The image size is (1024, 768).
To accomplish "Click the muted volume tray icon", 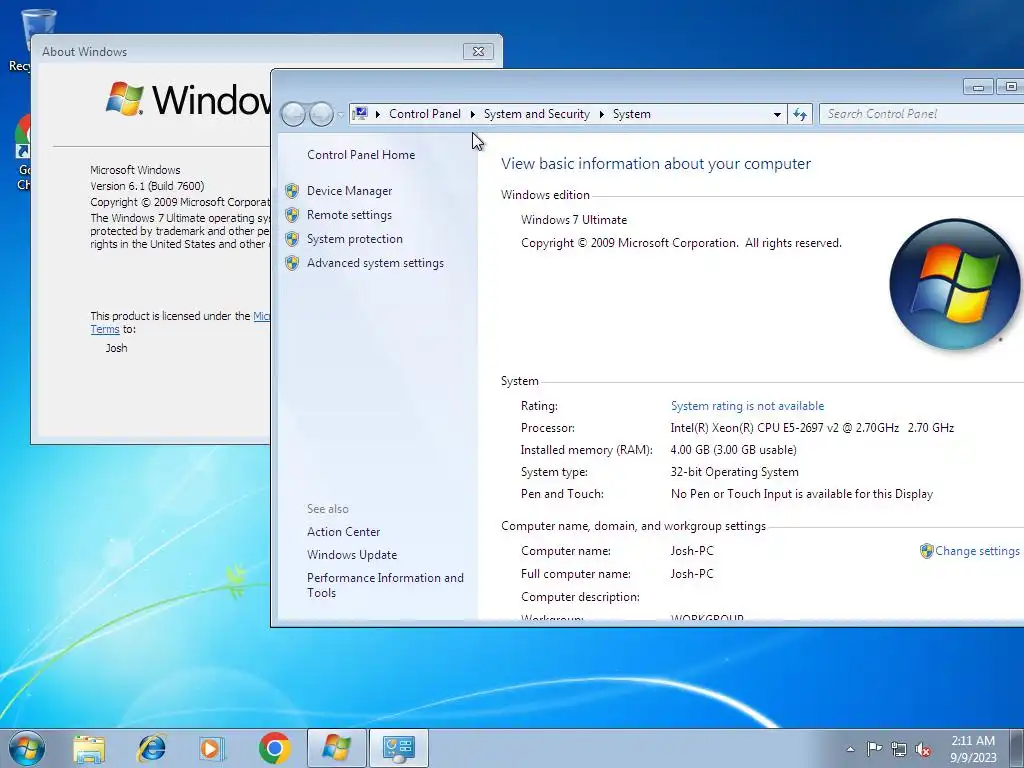I will pos(923,750).
